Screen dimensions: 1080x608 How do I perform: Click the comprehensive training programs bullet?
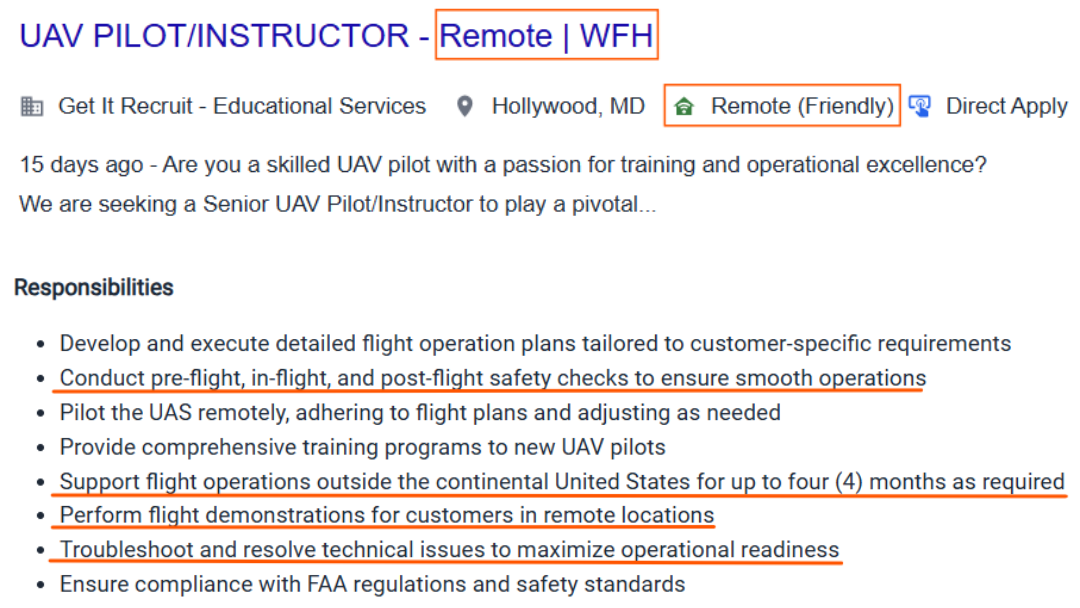click(x=362, y=447)
